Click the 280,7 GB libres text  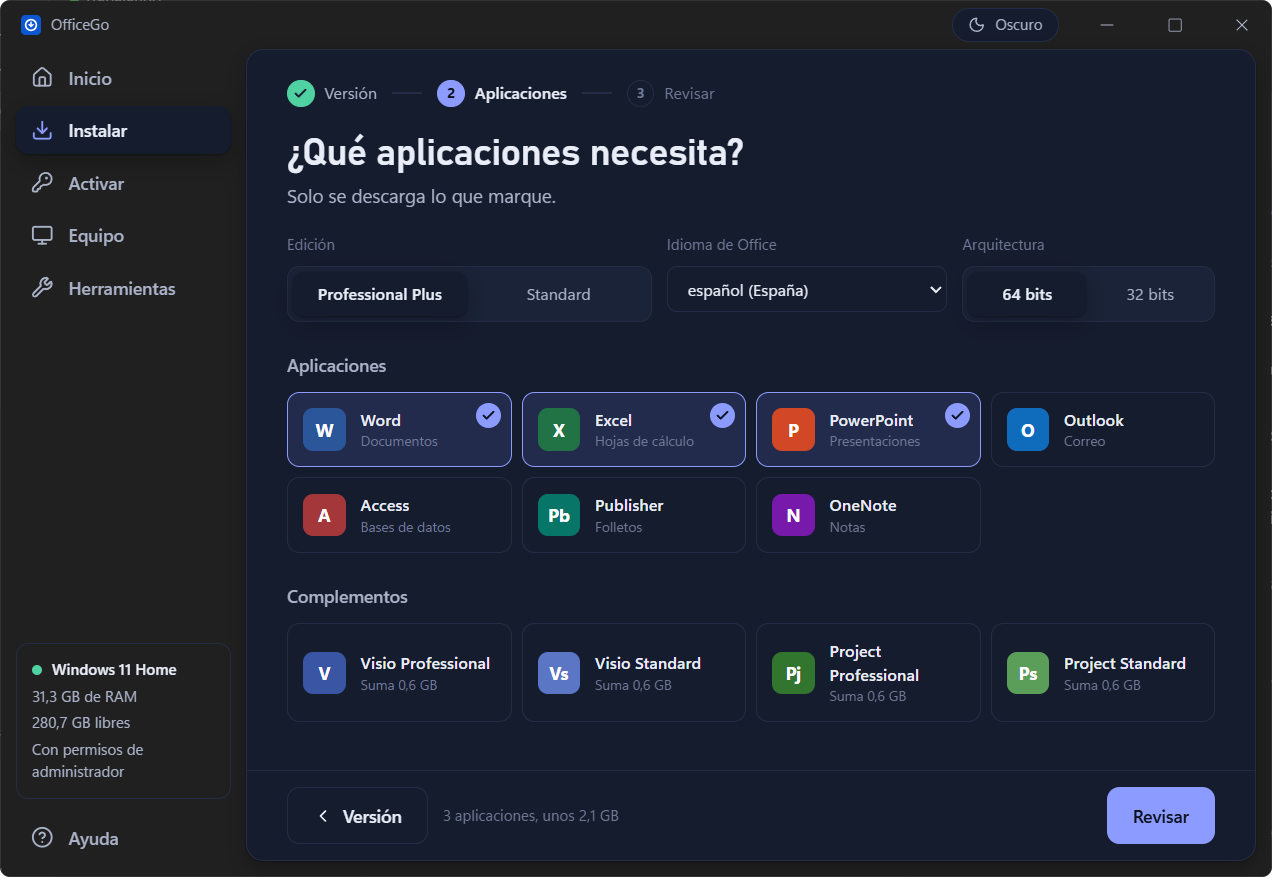(81, 722)
